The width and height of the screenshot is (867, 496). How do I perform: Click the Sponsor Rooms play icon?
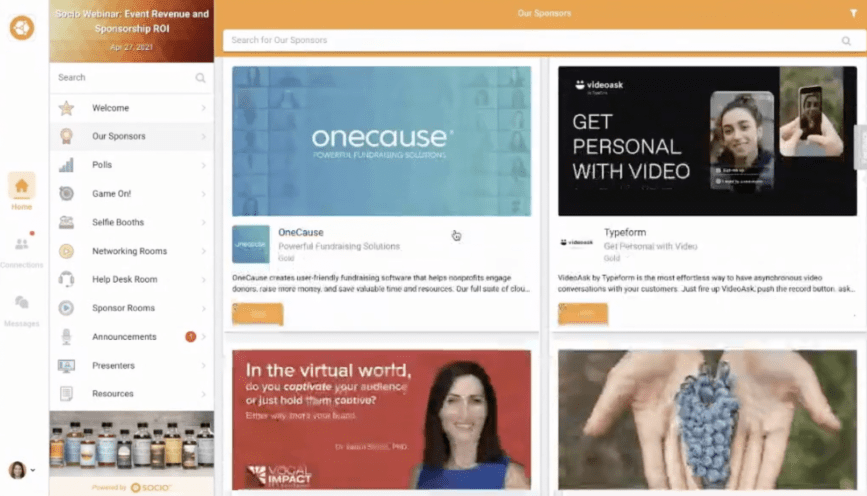[x=66, y=308]
